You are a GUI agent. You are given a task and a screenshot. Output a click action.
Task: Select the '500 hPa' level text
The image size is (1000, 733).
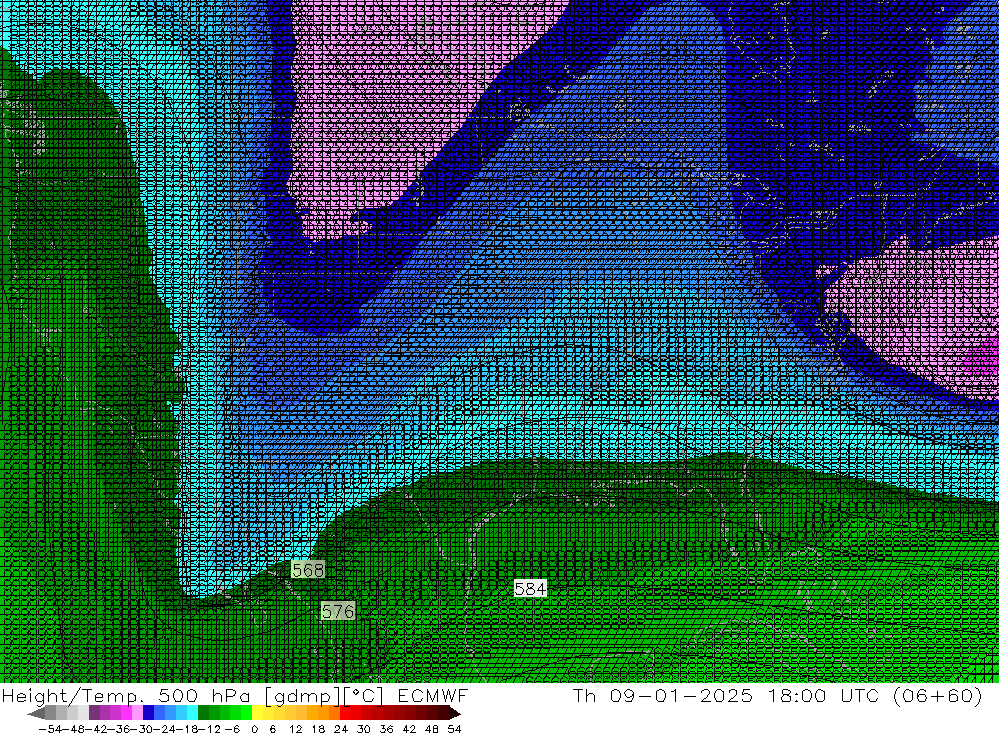click(x=203, y=696)
